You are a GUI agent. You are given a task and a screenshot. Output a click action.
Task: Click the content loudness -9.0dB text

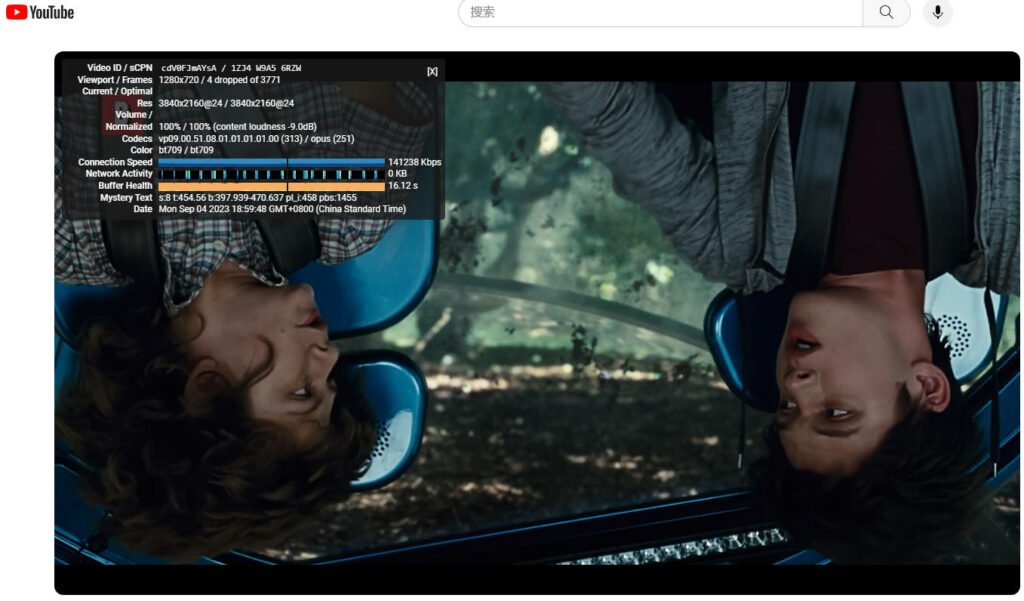click(x=264, y=127)
